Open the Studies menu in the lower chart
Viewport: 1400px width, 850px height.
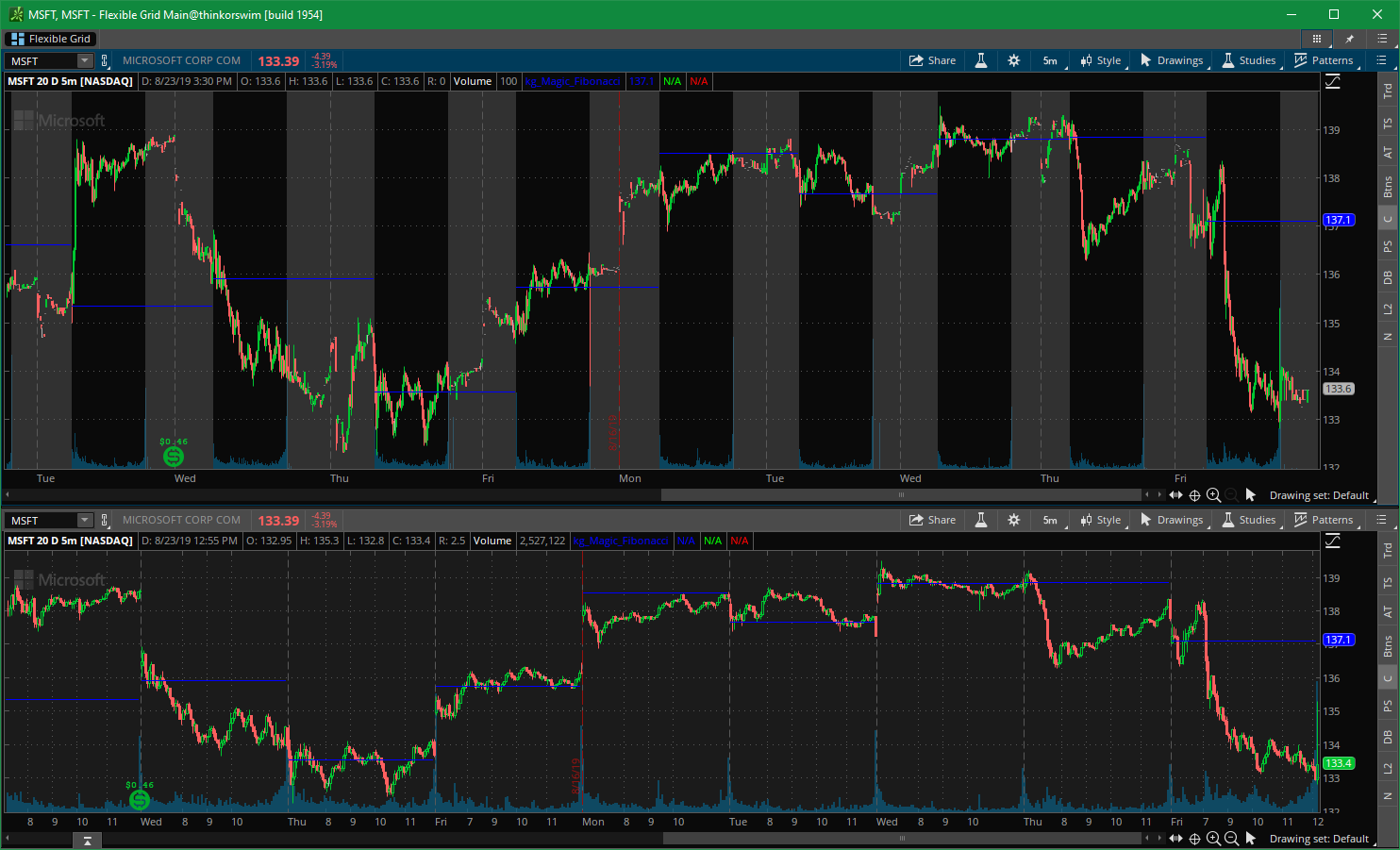click(1249, 520)
